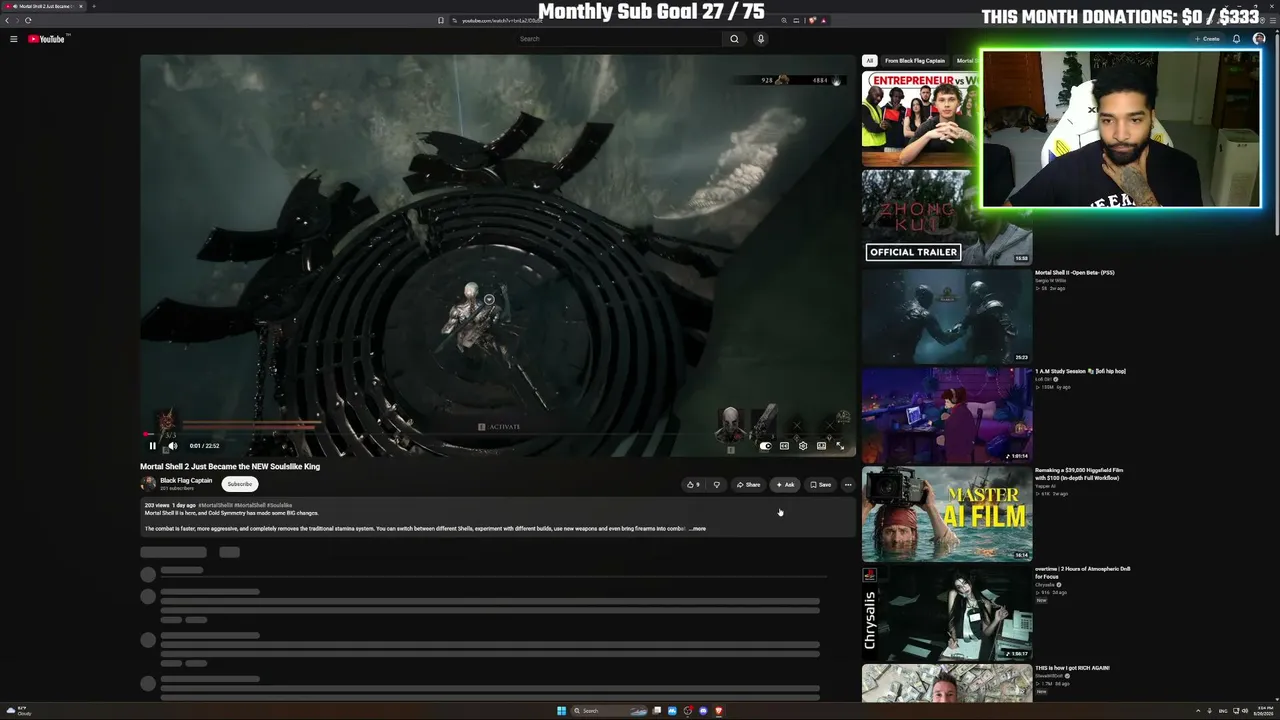
Task: Dislike the video
Action: [x=716, y=485]
